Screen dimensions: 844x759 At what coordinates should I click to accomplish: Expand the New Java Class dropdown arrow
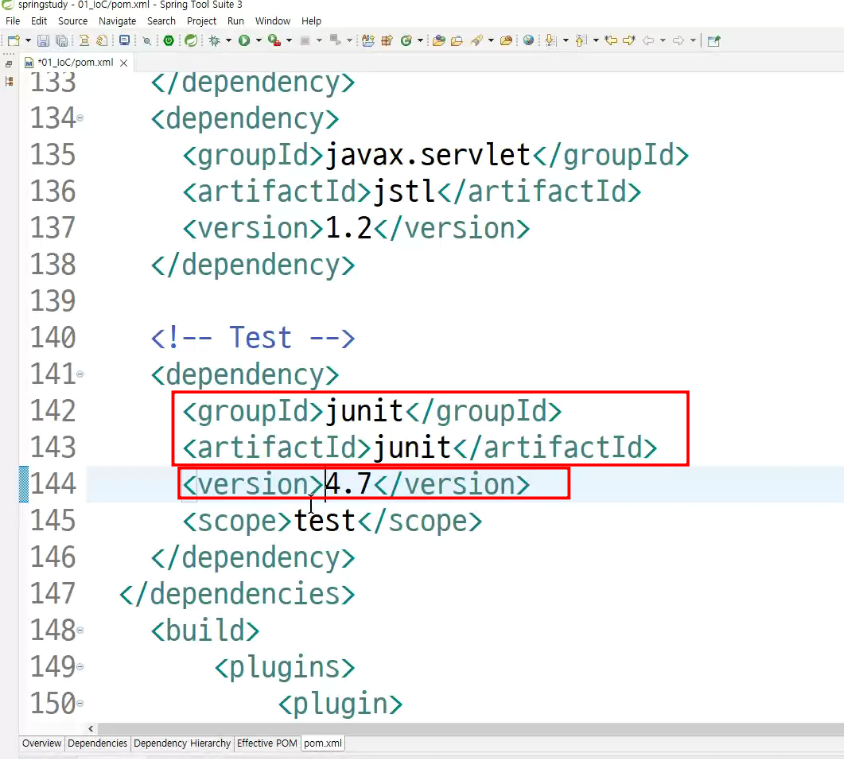[420, 41]
